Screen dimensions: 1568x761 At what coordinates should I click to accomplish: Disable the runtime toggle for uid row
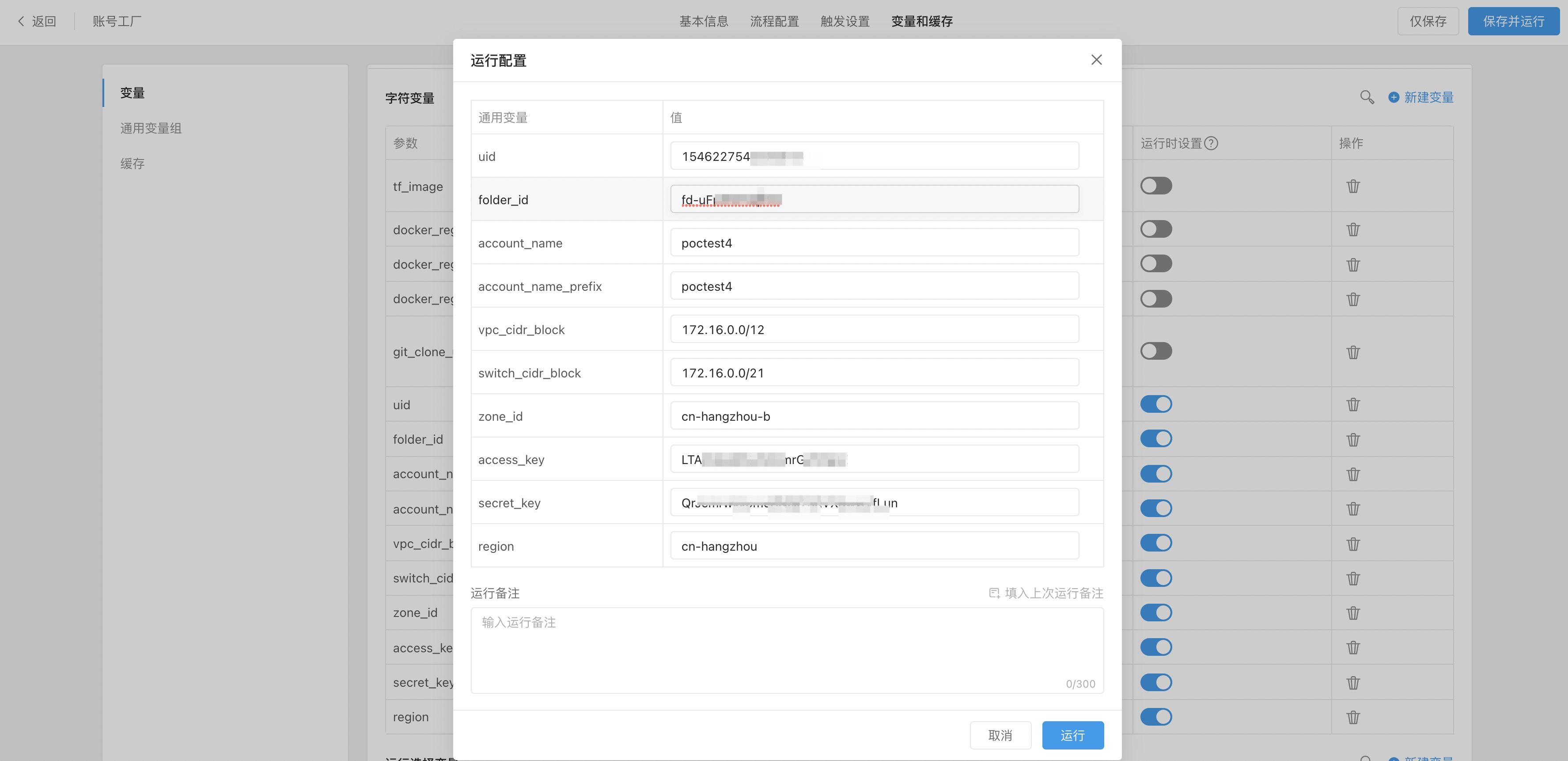pos(1155,404)
